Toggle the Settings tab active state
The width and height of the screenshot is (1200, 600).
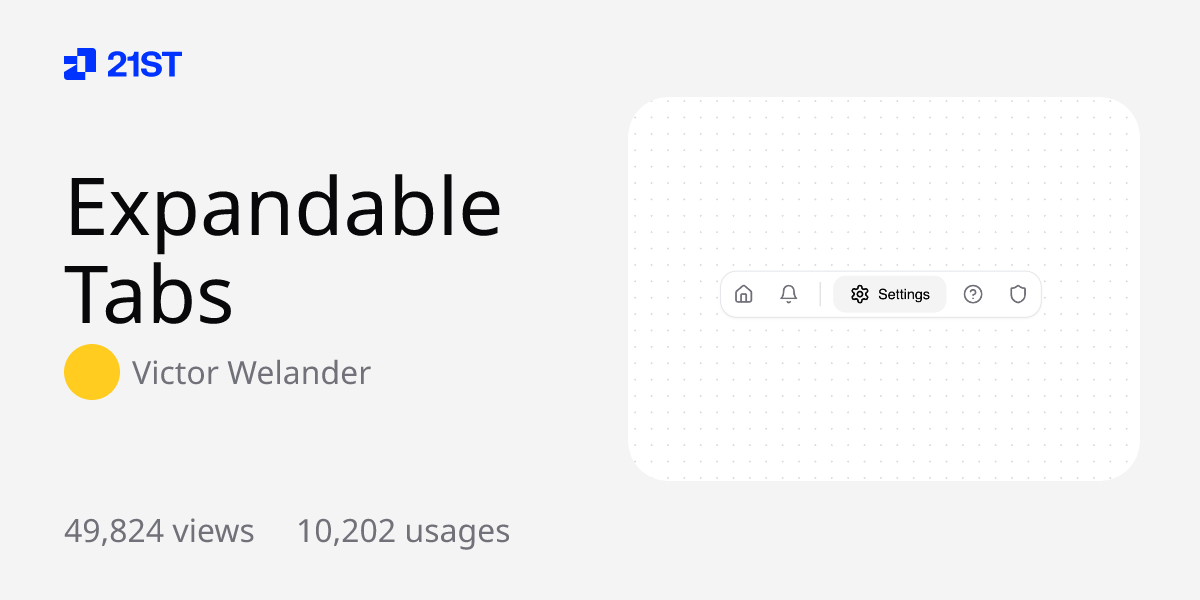click(x=889, y=294)
